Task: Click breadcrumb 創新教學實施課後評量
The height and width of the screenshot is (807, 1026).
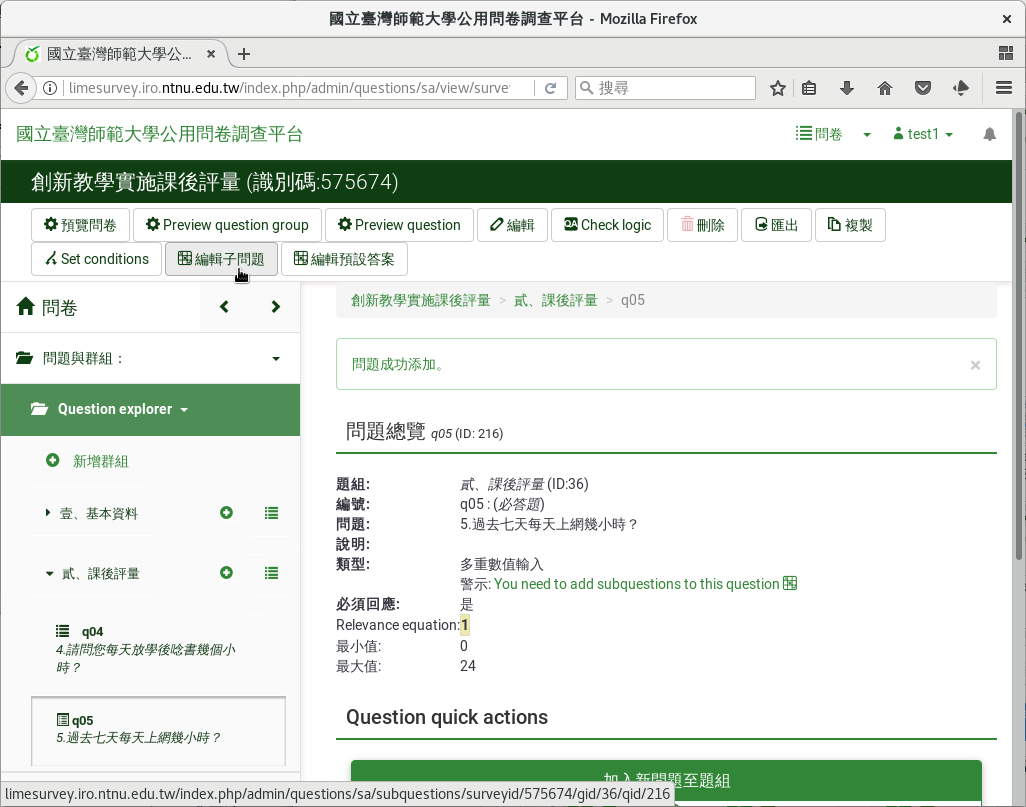Action: [421, 300]
